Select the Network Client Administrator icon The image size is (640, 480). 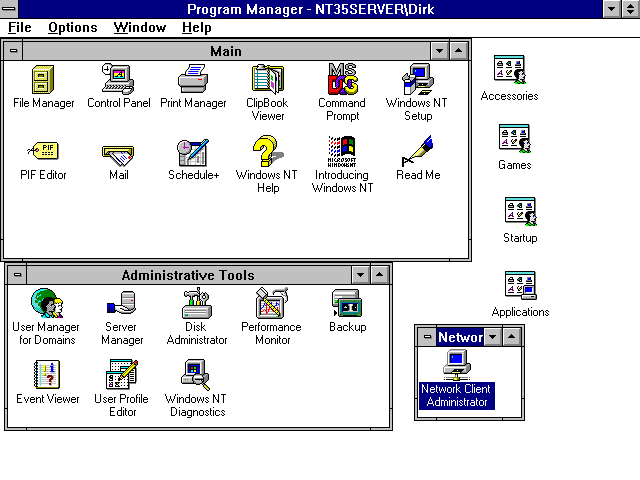pos(457,366)
